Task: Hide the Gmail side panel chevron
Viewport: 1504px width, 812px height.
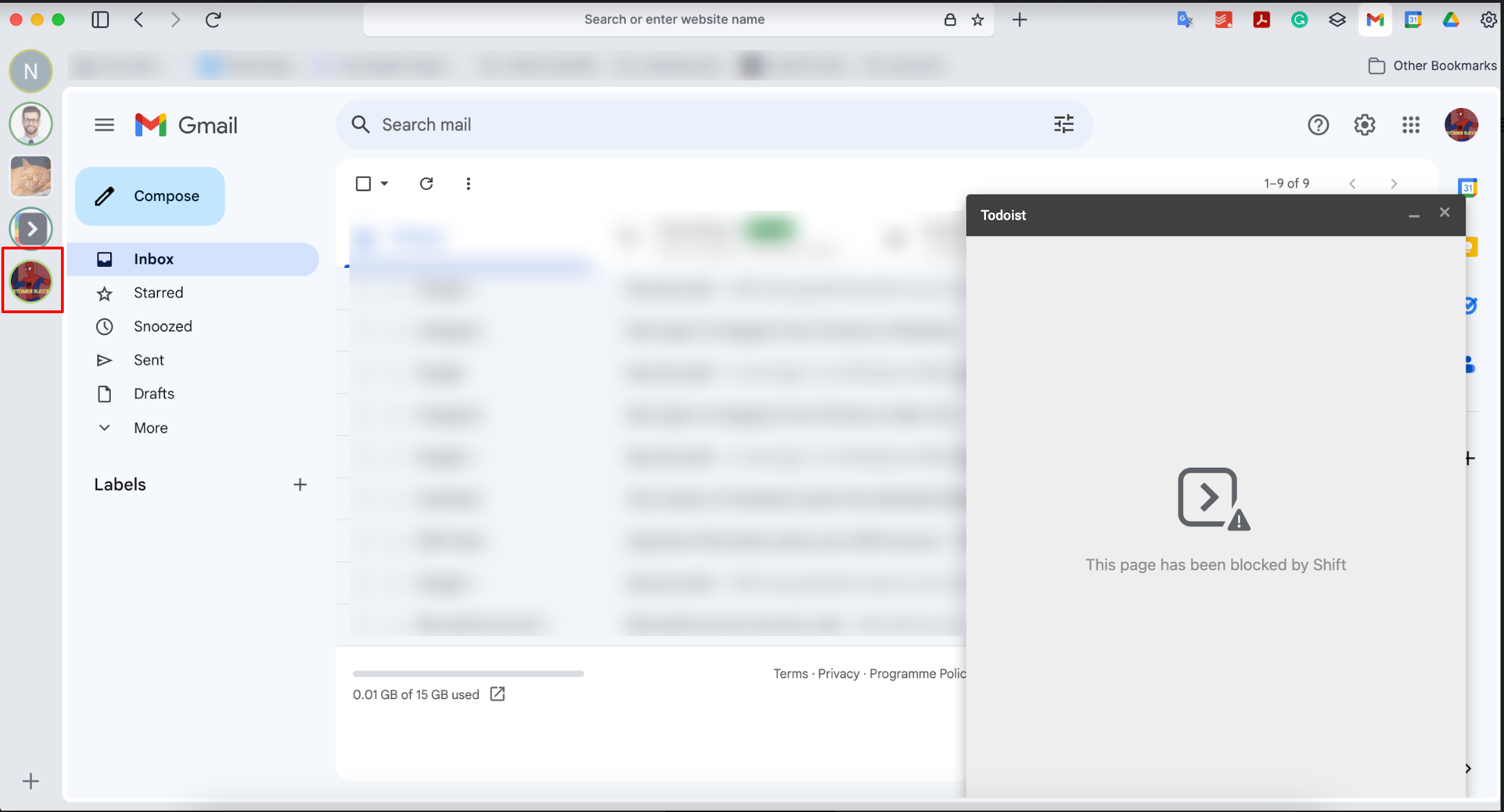Action: [x=1468, y=768]
